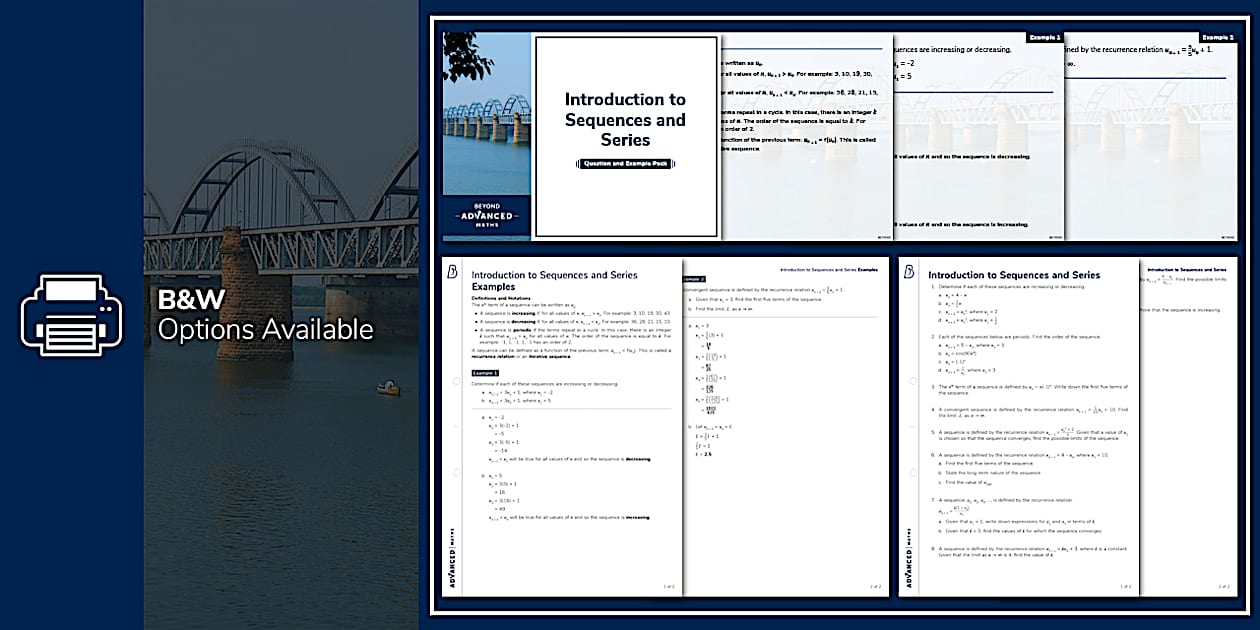Click the 'Question and Example Pack' label

(625, 164)
